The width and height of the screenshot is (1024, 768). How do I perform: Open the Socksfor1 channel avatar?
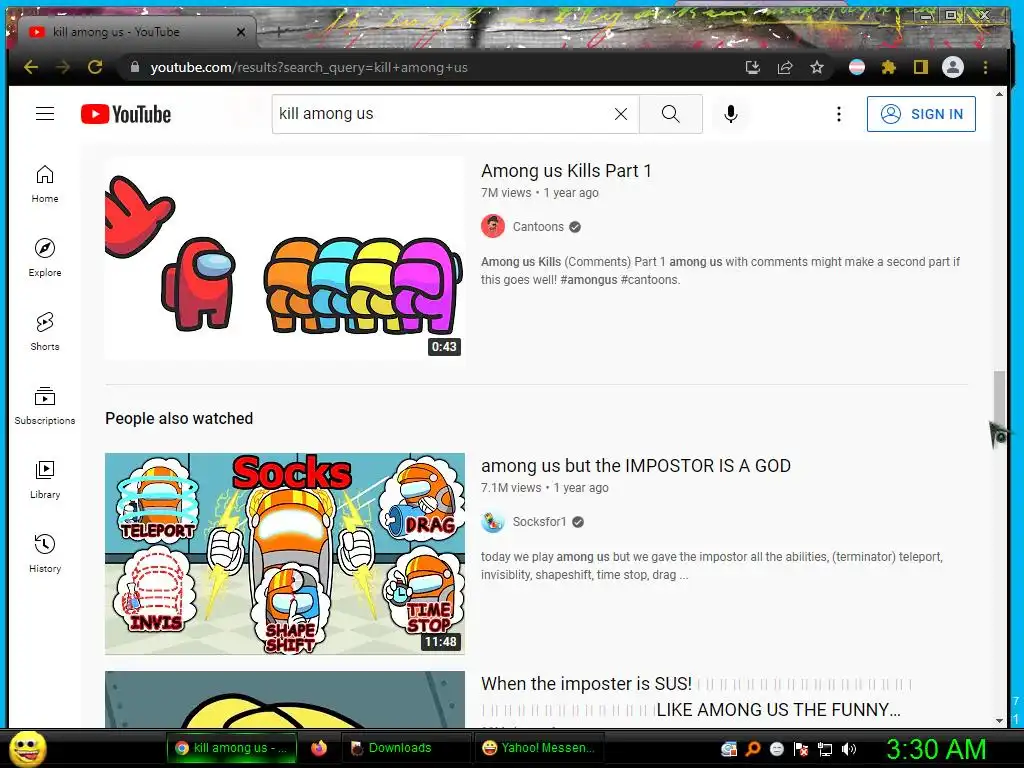coord(493,522)
